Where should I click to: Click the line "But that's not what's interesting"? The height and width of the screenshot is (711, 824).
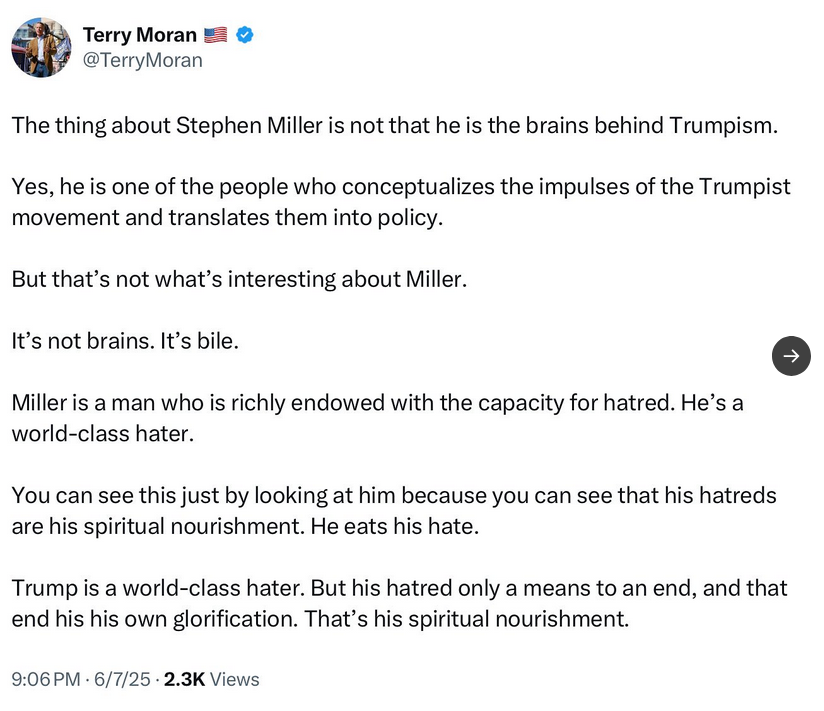239,278
